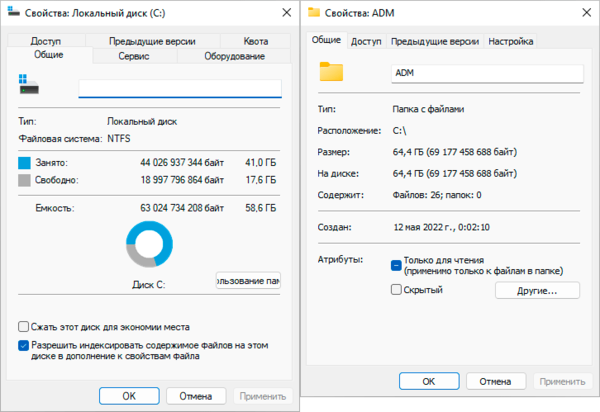The height and width of the screenshot is (412, 600).
Task: Click the ADM folder name field
Action: click(488, 73)
